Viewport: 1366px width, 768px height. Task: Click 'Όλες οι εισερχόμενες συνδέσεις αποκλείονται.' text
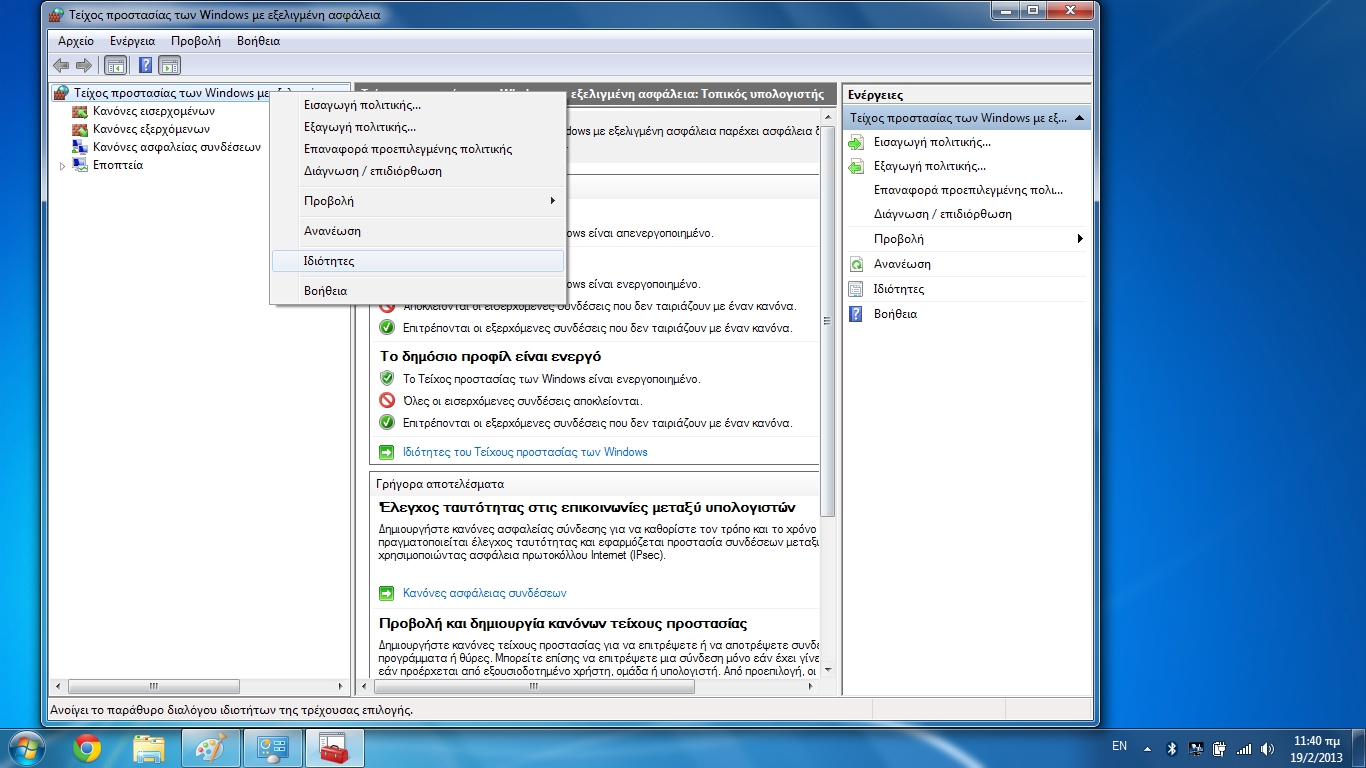pyautogui.click(x=522, y=401)
